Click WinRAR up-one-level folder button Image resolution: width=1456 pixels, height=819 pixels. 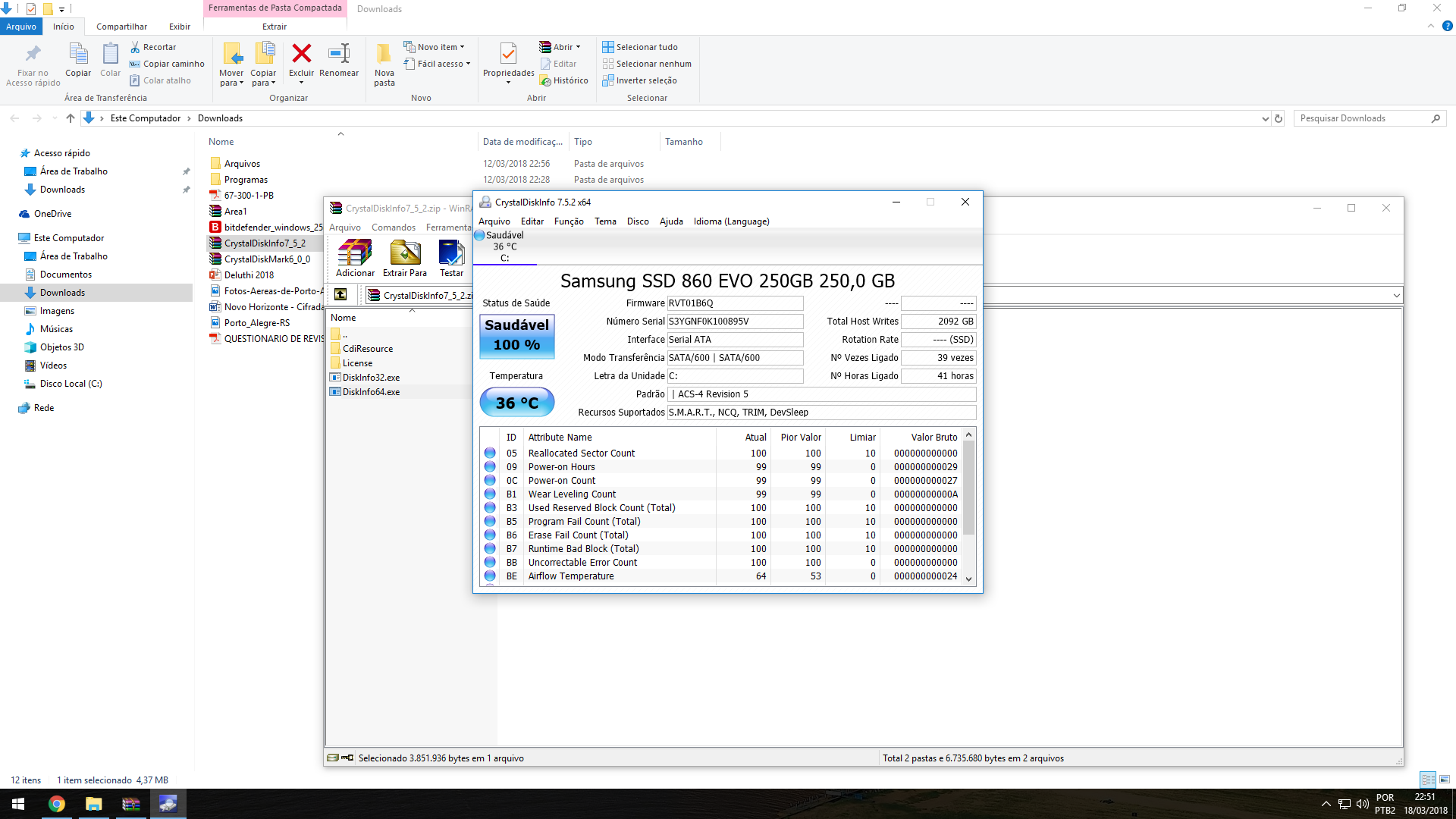point(340,295)
